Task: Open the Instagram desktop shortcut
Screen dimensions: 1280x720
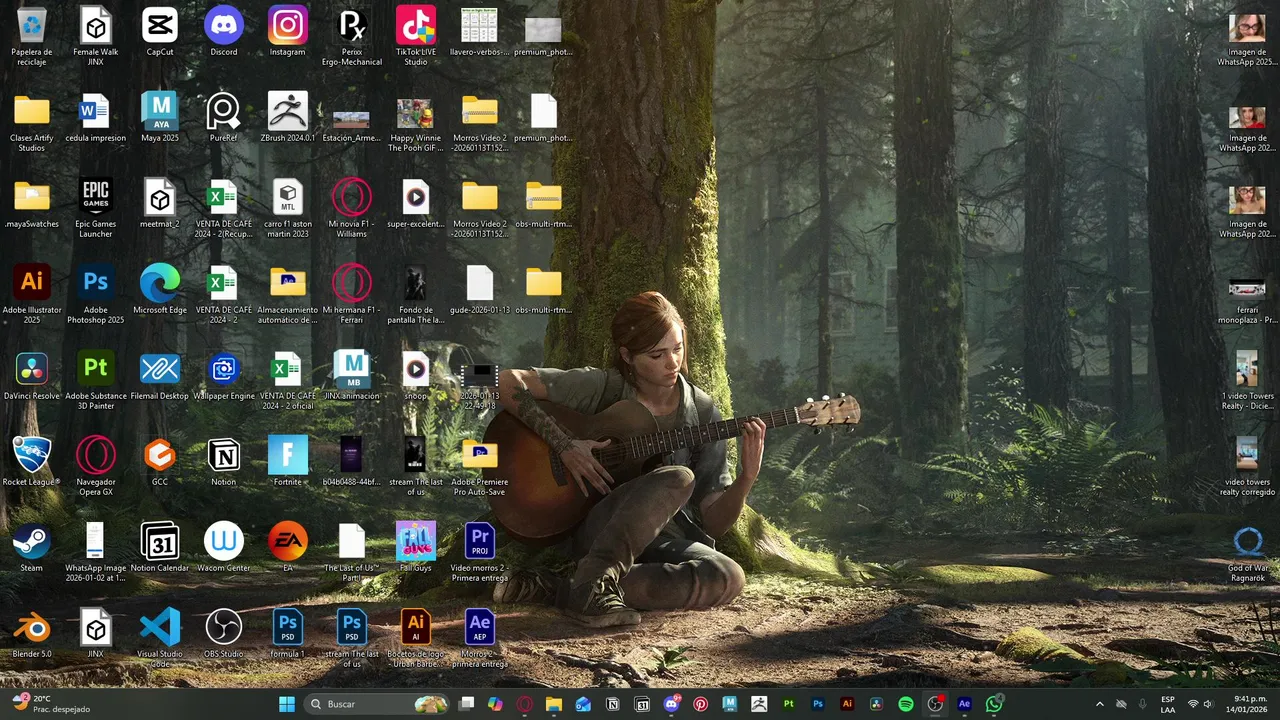Action: point(288,32)
